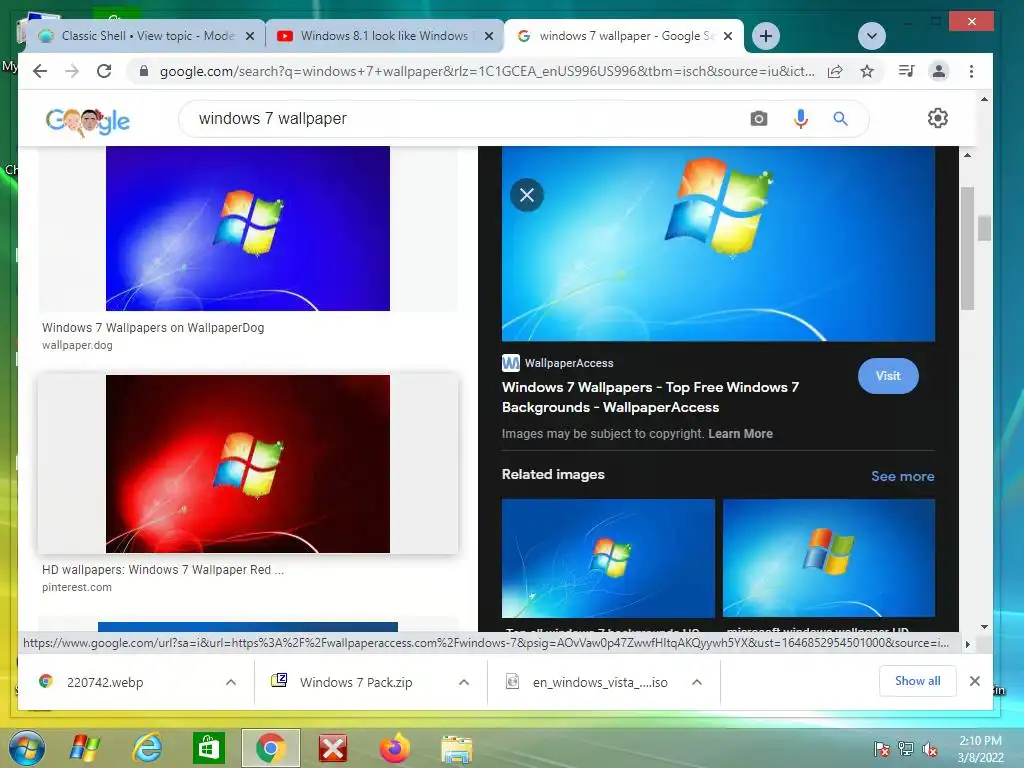Open the red Windows 7 wallpaper thumbnail
This screenshot has width=1024, height=768.
248,464
